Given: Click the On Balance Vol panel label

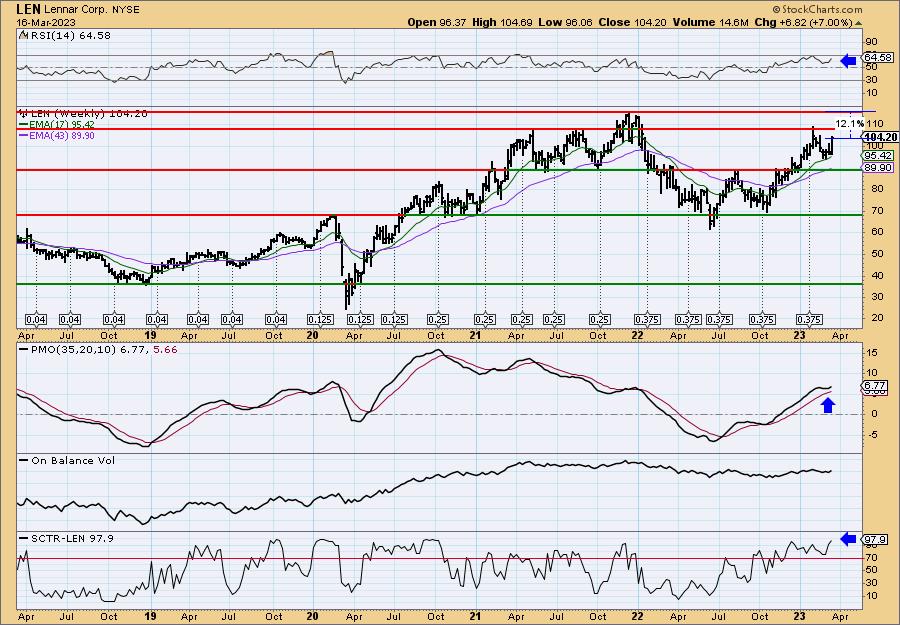Looking at the screenshot, I should click(73, 460).
